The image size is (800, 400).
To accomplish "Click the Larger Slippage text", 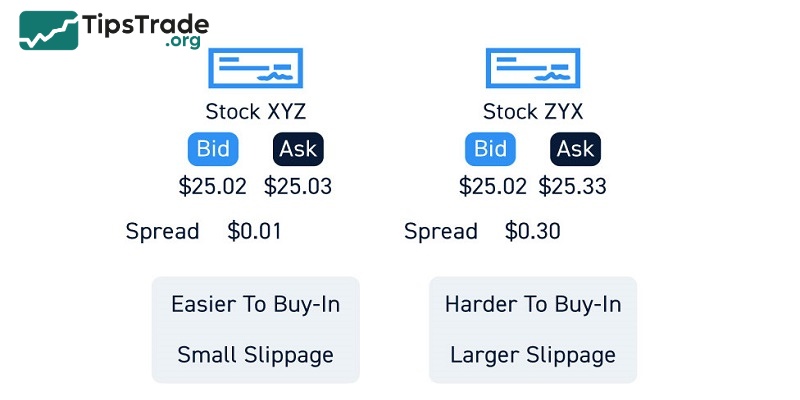I will pos(532,355).
